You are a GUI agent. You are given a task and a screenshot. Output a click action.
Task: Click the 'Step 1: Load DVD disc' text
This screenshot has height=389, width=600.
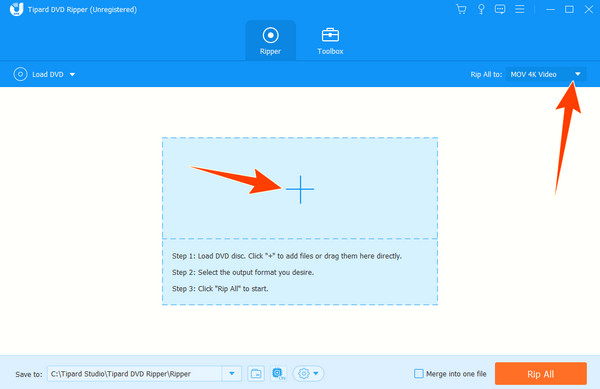287,256
